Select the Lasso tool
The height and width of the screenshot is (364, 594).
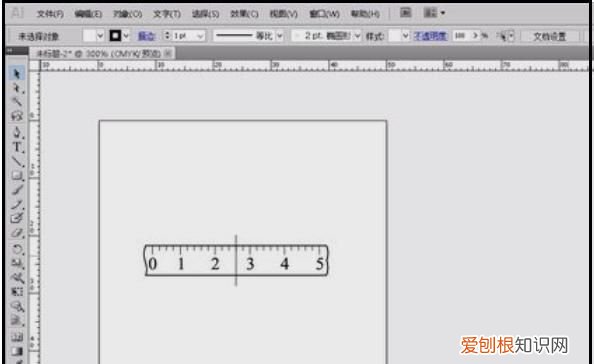[17, 116]
